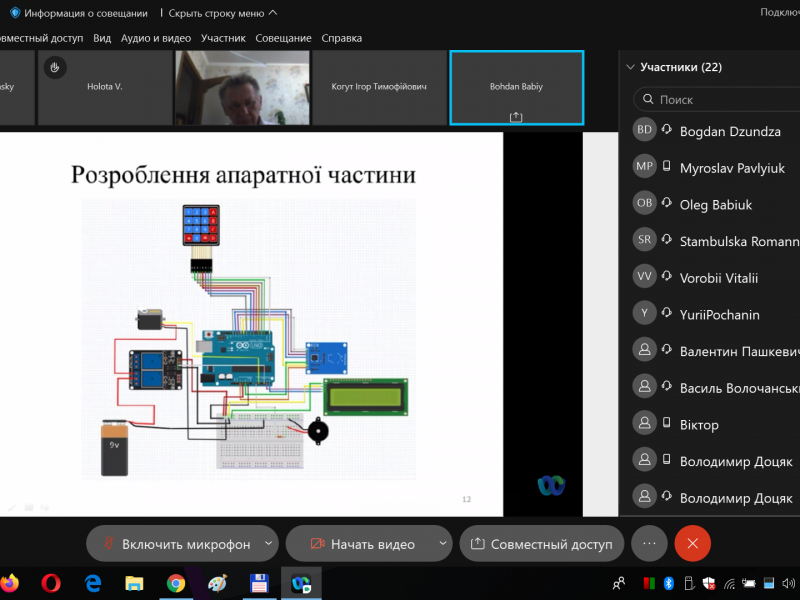Open audio options arrow next to microphone button
The width and height of the screenshot is (800, 600).
[268, 543]
